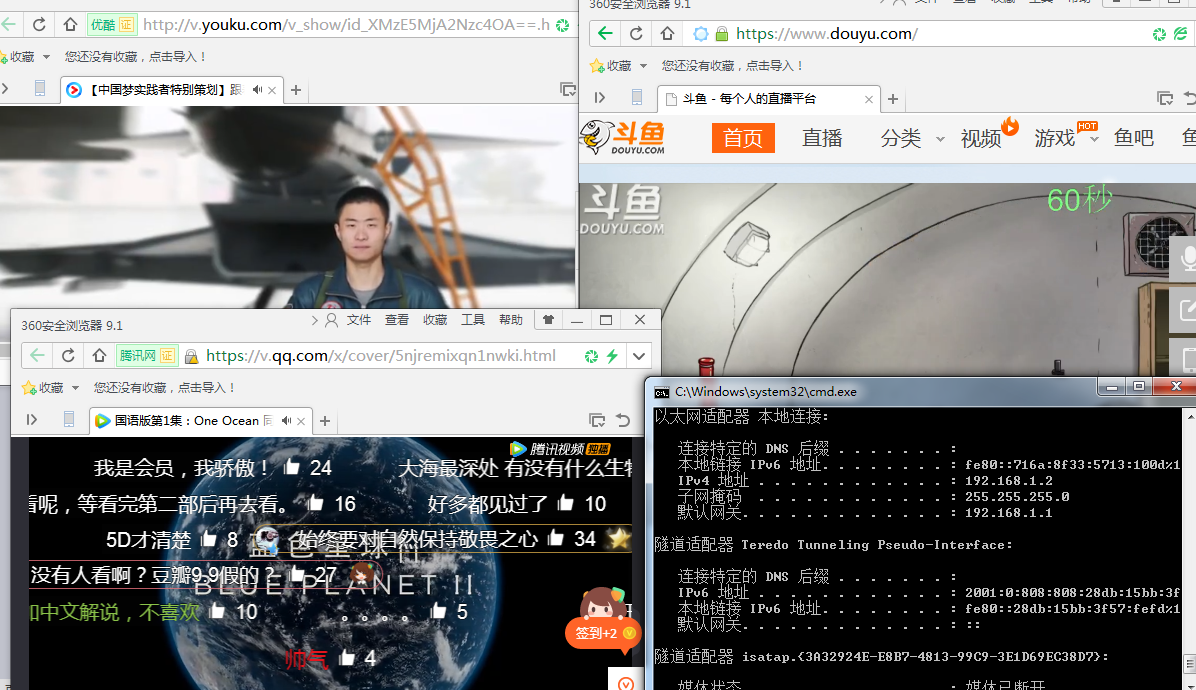Screen dimensions: 1196x690
Task: Click the cmd.exe window title icon
Action: pos(662,392)
